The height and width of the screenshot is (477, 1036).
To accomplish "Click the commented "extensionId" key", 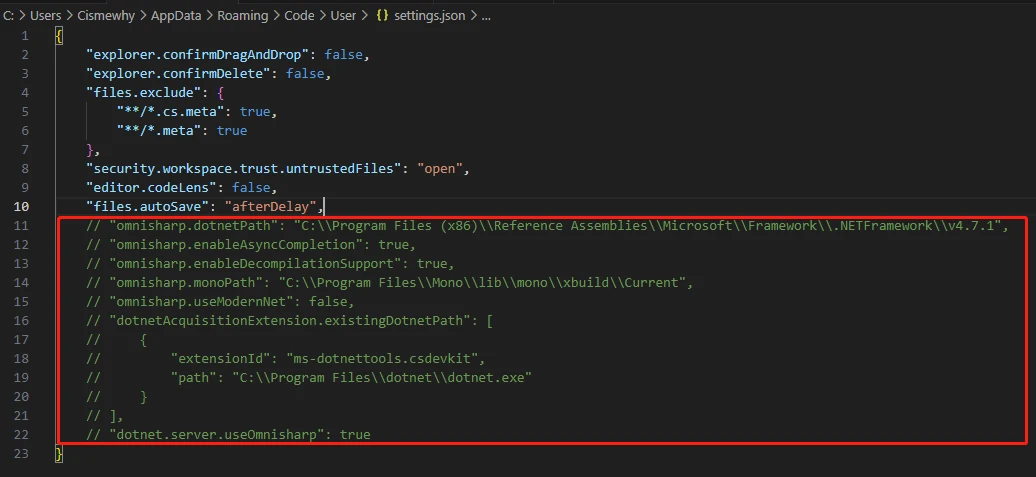I will (x=221, y=359).
